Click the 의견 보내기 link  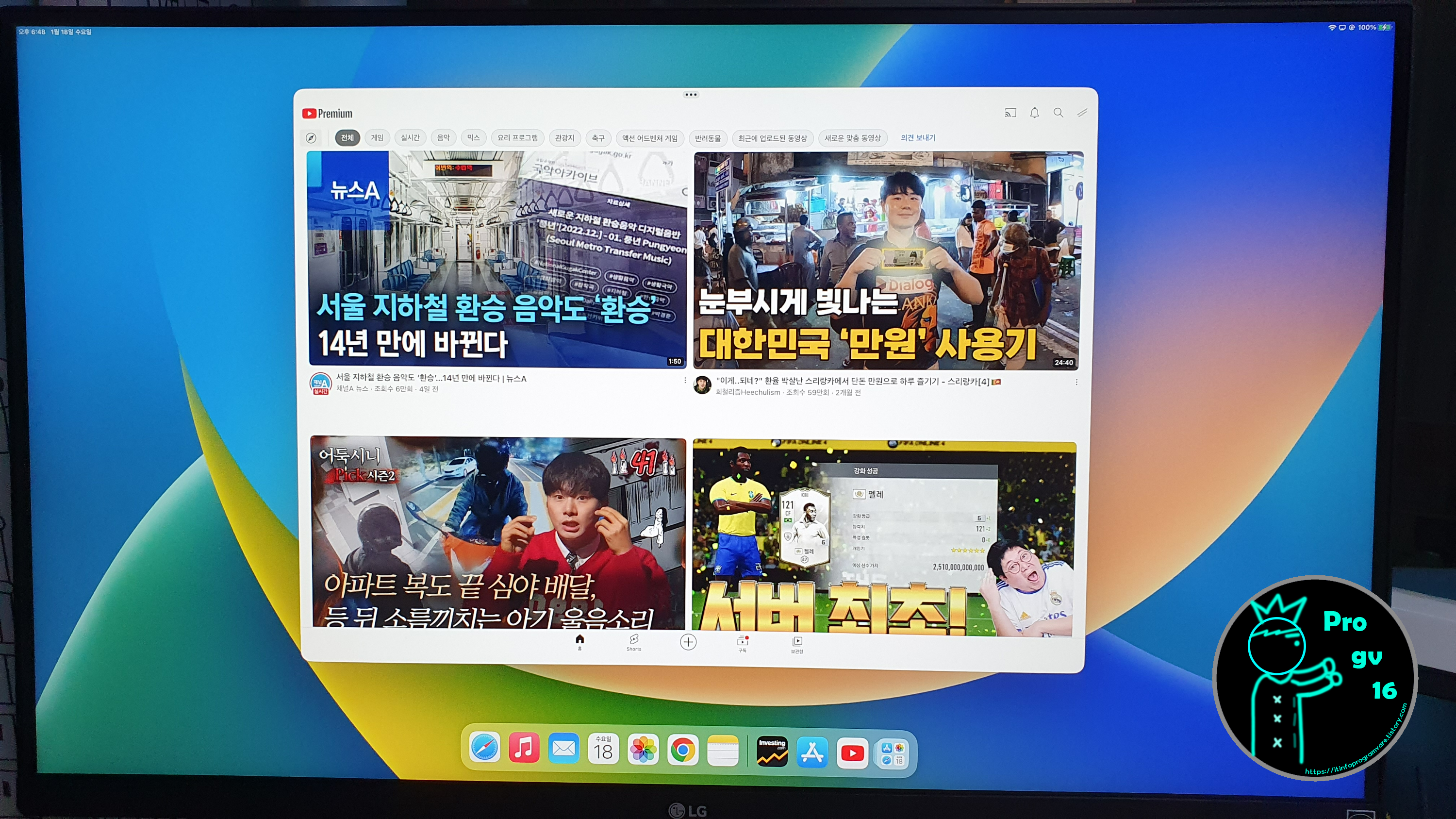click(917, 138)
